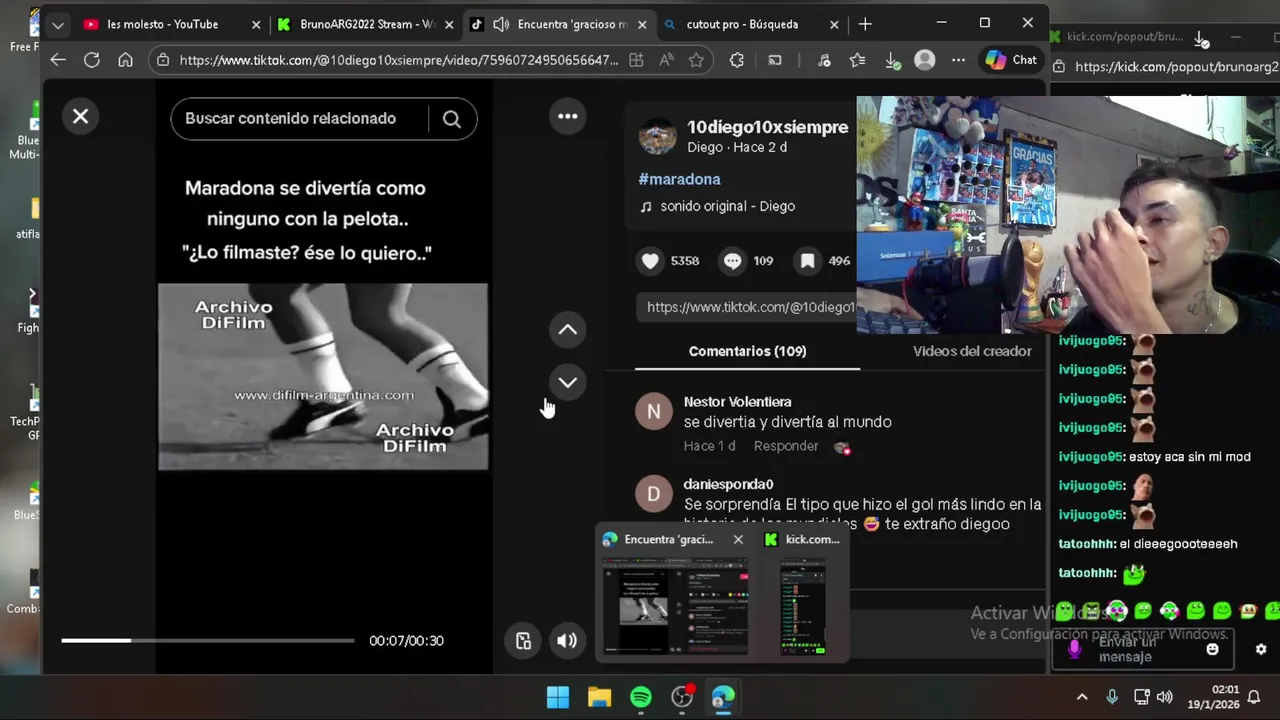Screen dimensions: 1280x720
Task: Open Edge downloads icon
Action: [x=892, y=60]
